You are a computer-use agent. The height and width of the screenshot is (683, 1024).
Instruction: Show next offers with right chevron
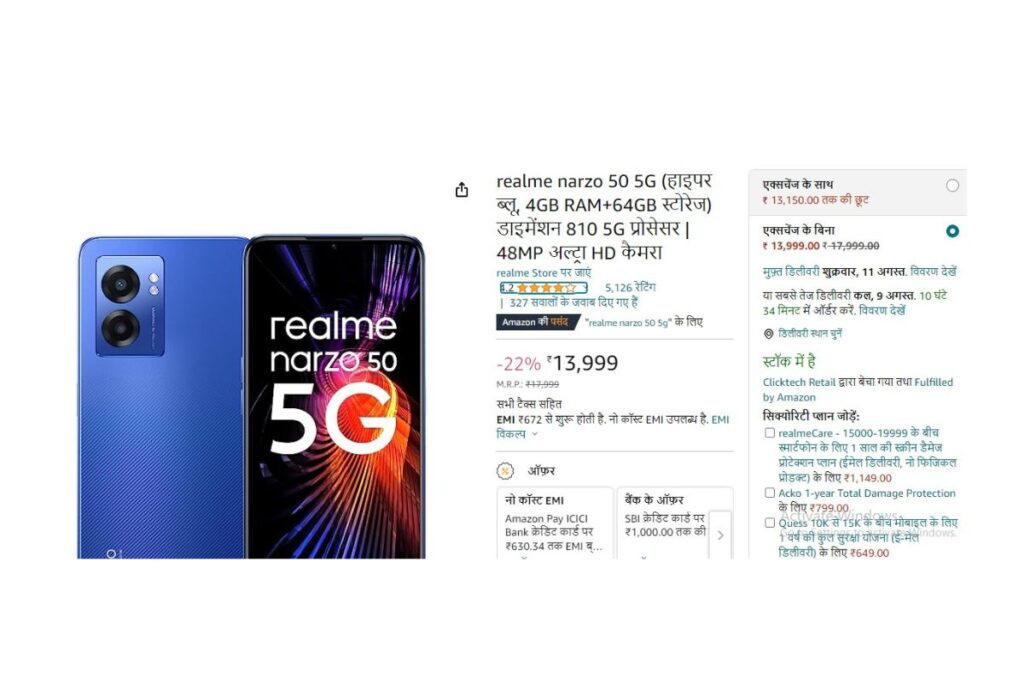(x=720, y=535)
